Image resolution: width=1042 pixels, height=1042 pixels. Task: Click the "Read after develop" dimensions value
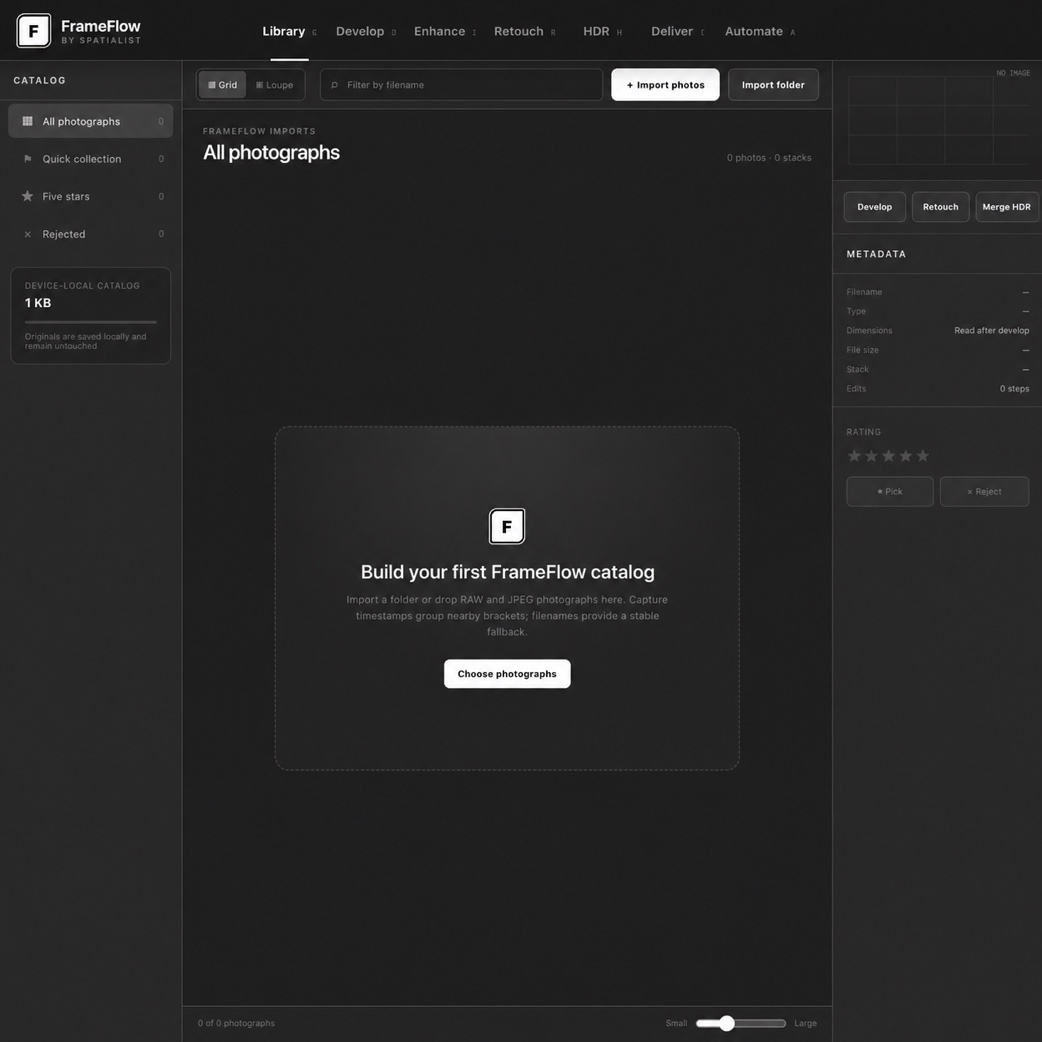pos(991,330)
